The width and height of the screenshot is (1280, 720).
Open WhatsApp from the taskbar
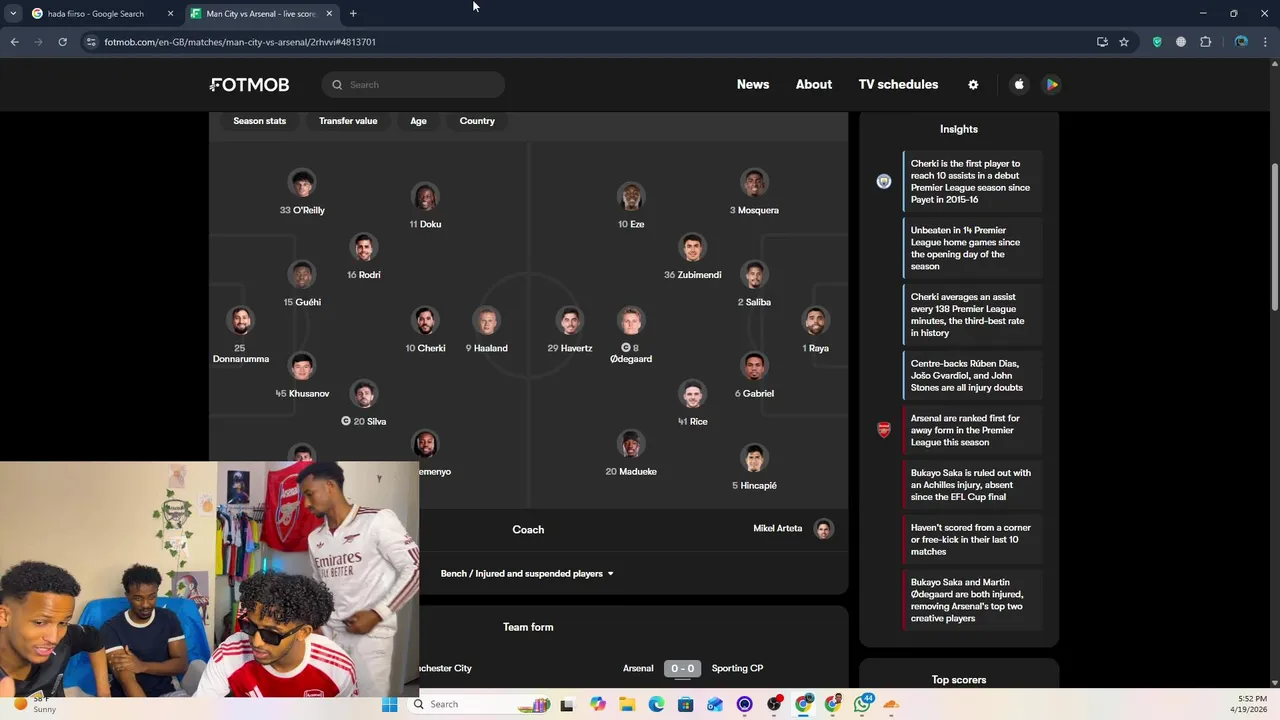[x=862, y=704]
